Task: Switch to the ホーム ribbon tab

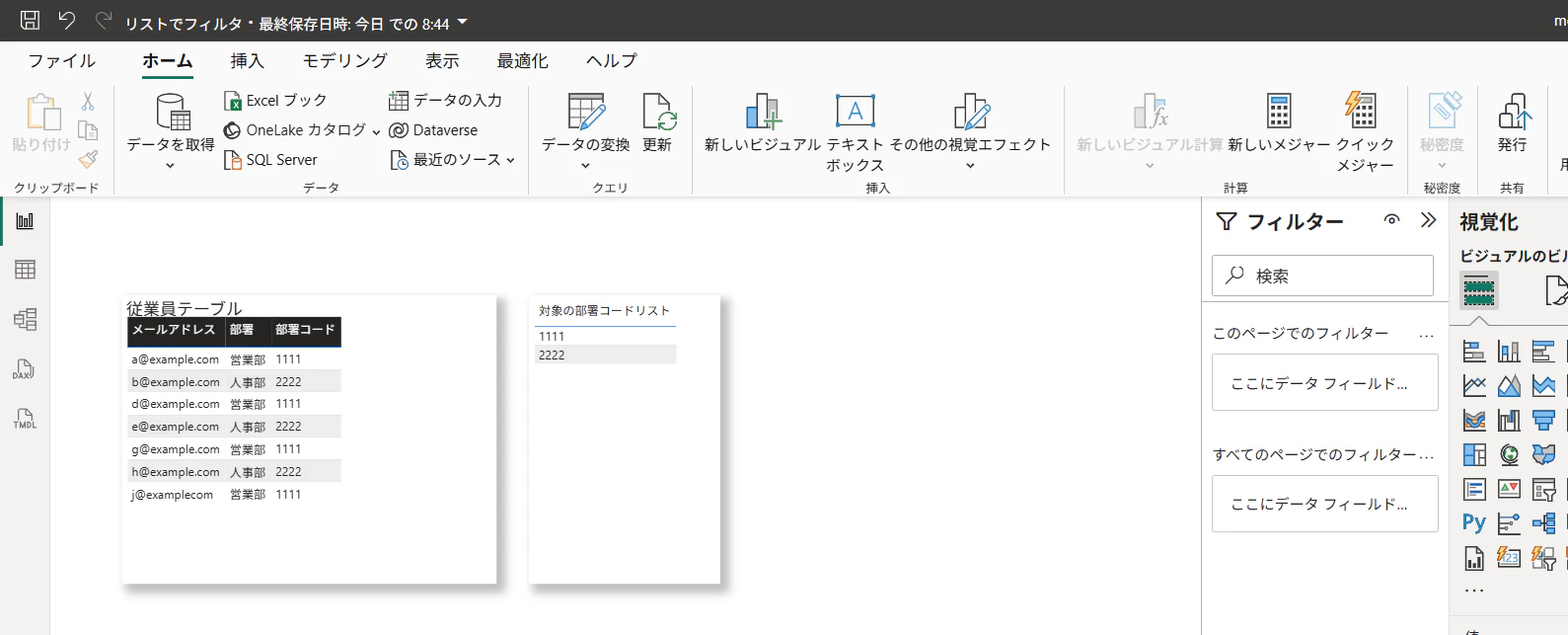Action: 168,61
